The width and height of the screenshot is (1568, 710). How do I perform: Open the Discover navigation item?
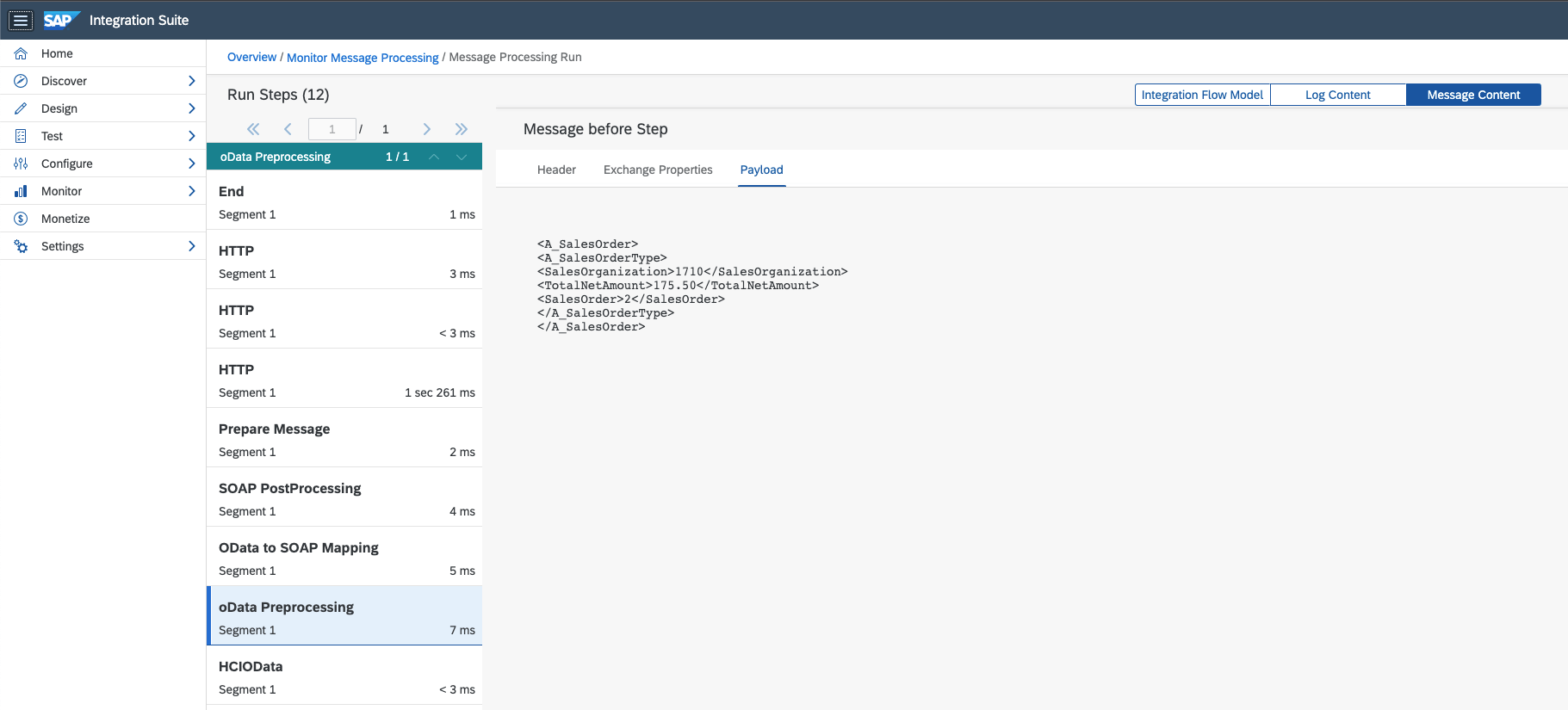click(x=103, y=81)
